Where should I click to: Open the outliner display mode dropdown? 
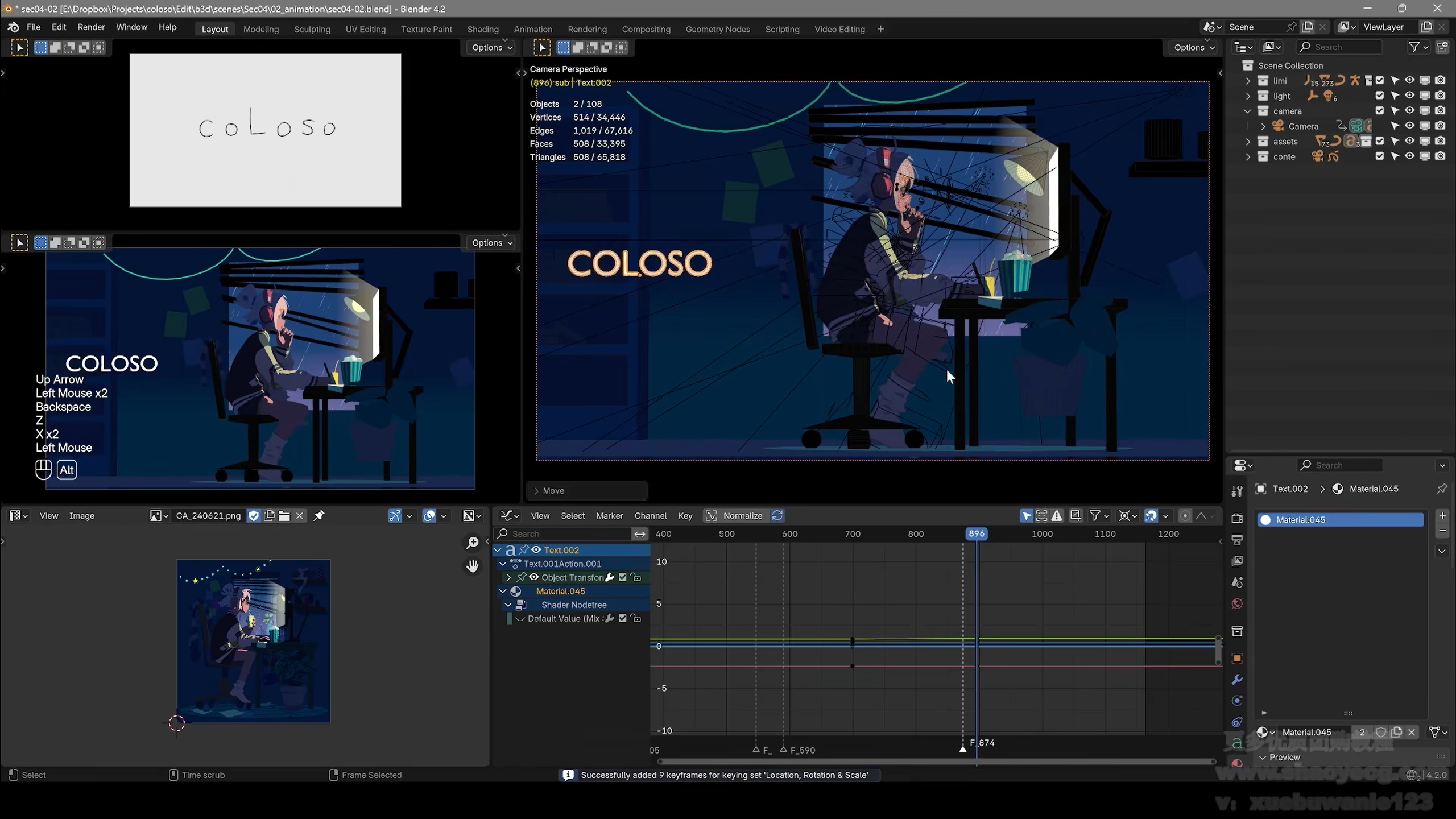click(x=1272, y=47)
